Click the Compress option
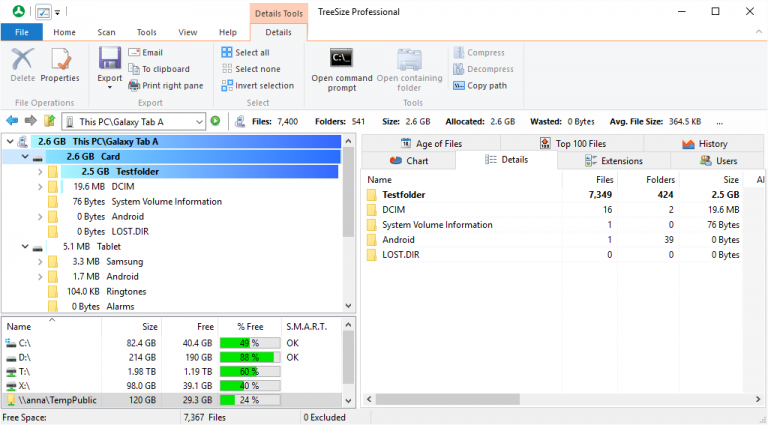 tap(479, 52)
